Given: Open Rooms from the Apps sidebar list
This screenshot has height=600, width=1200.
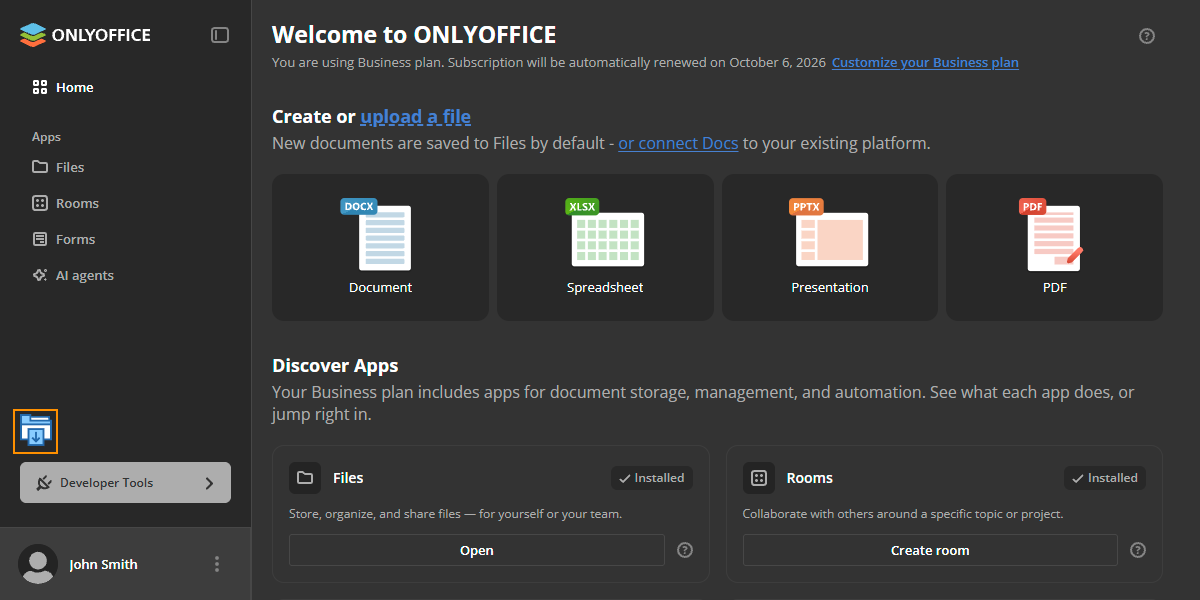Looking at the screenshot, I should pos(65,203).
